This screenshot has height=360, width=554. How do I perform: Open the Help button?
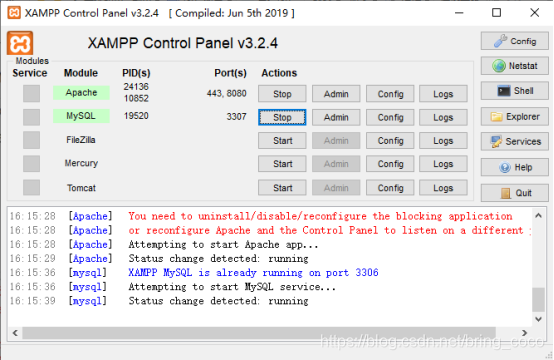click(514, 167)
